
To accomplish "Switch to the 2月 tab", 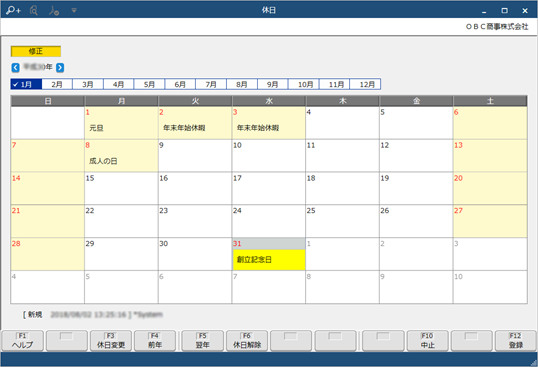I will coord(57,84).
